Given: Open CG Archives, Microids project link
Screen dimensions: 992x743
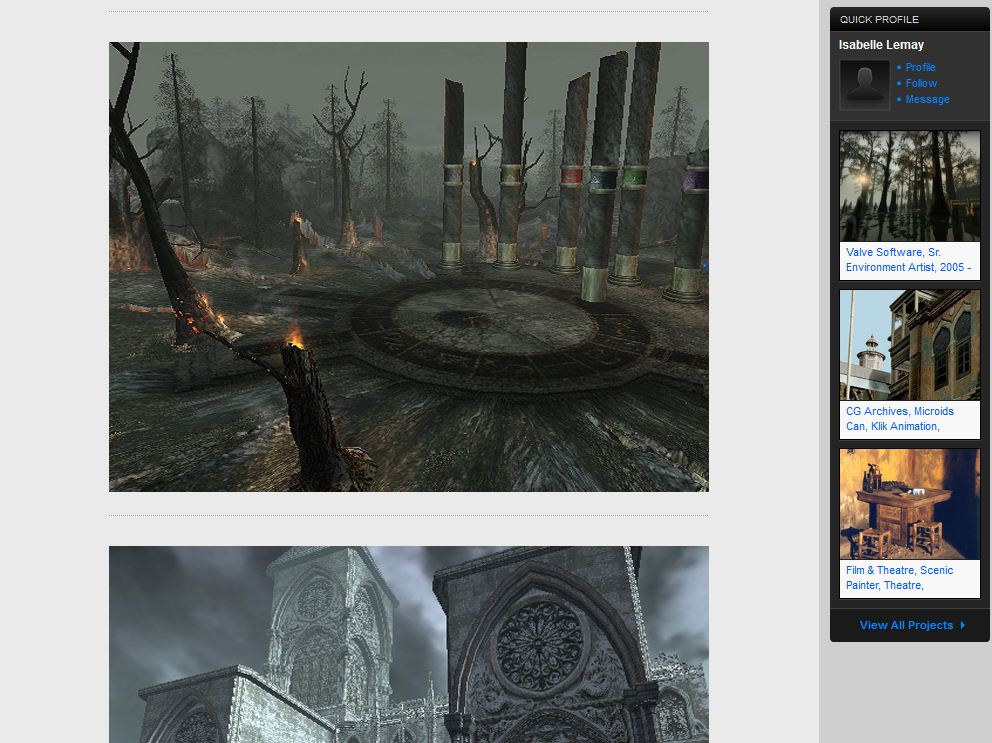Looking at the screenshot, I should click(x=899, y=418).
